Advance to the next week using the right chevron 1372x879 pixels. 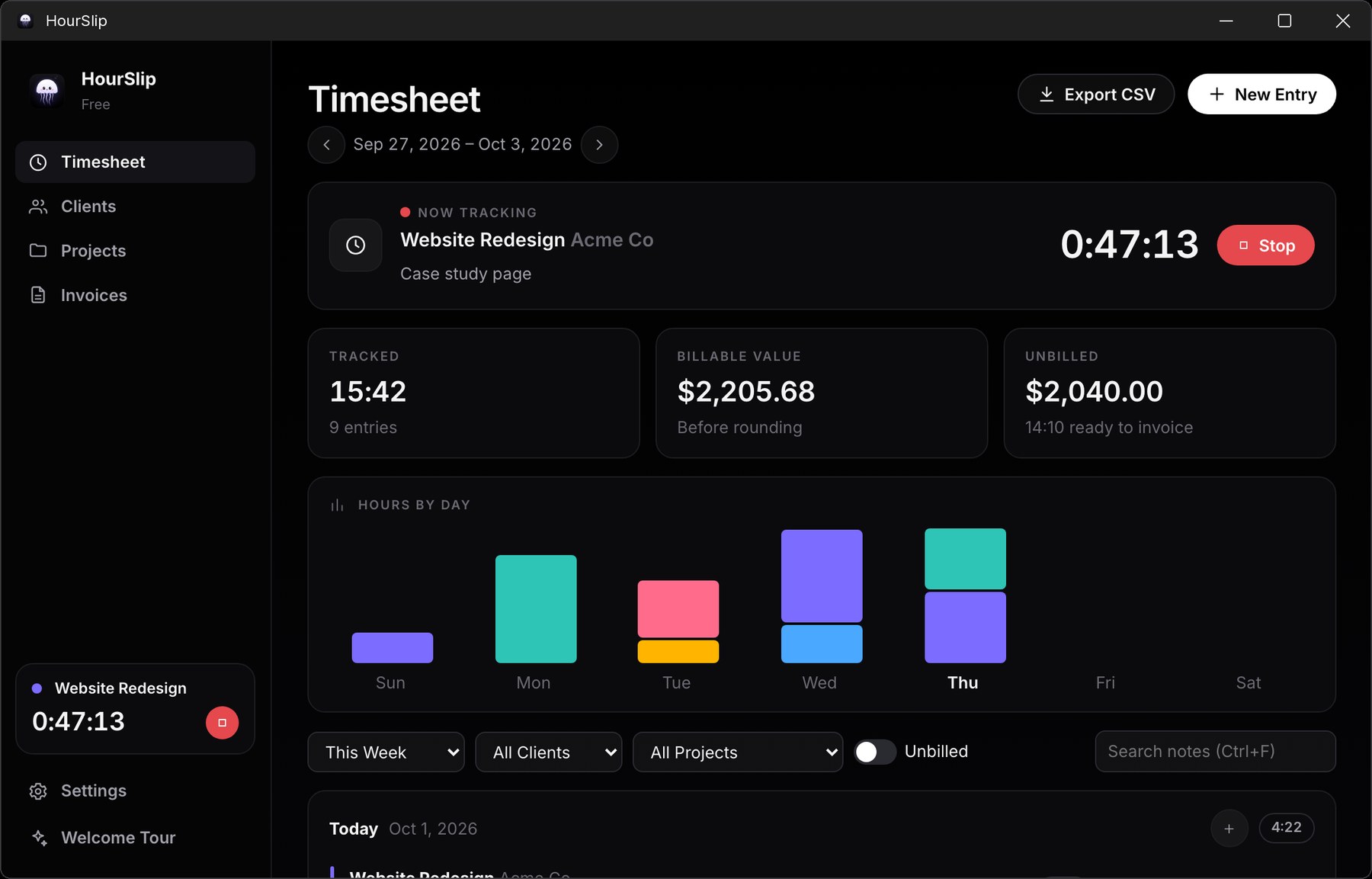599,145
